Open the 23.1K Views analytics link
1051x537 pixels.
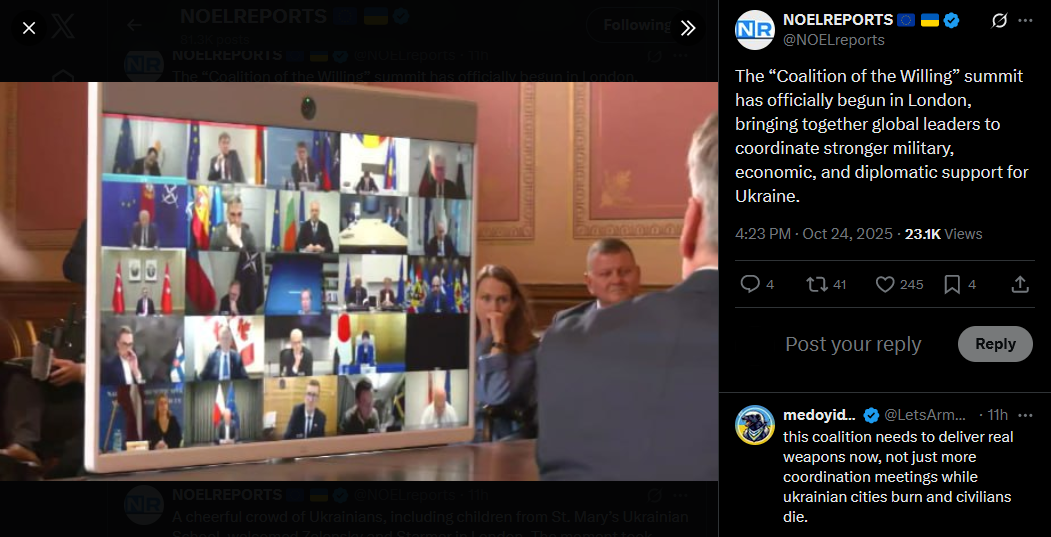point(943,234)
